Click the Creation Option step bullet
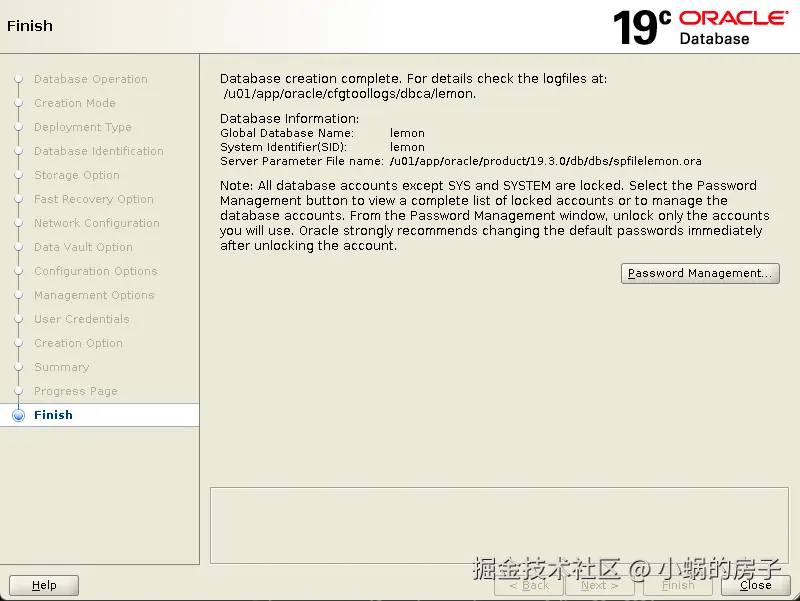Screen dimensions: 800x601 [18, 343]
